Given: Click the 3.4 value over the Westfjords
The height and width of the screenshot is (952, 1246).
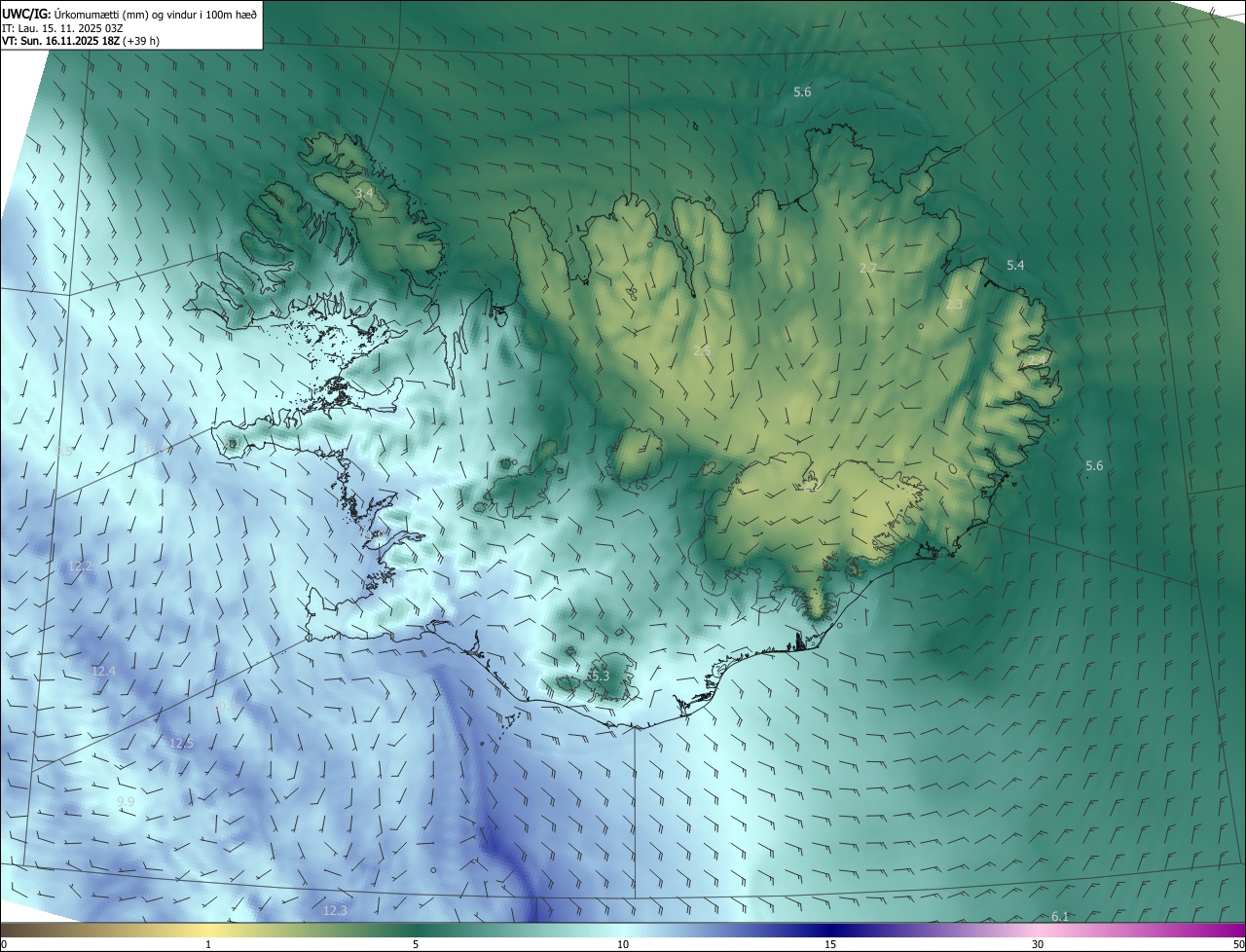Looking at the screenshot, I should [363, 195].
